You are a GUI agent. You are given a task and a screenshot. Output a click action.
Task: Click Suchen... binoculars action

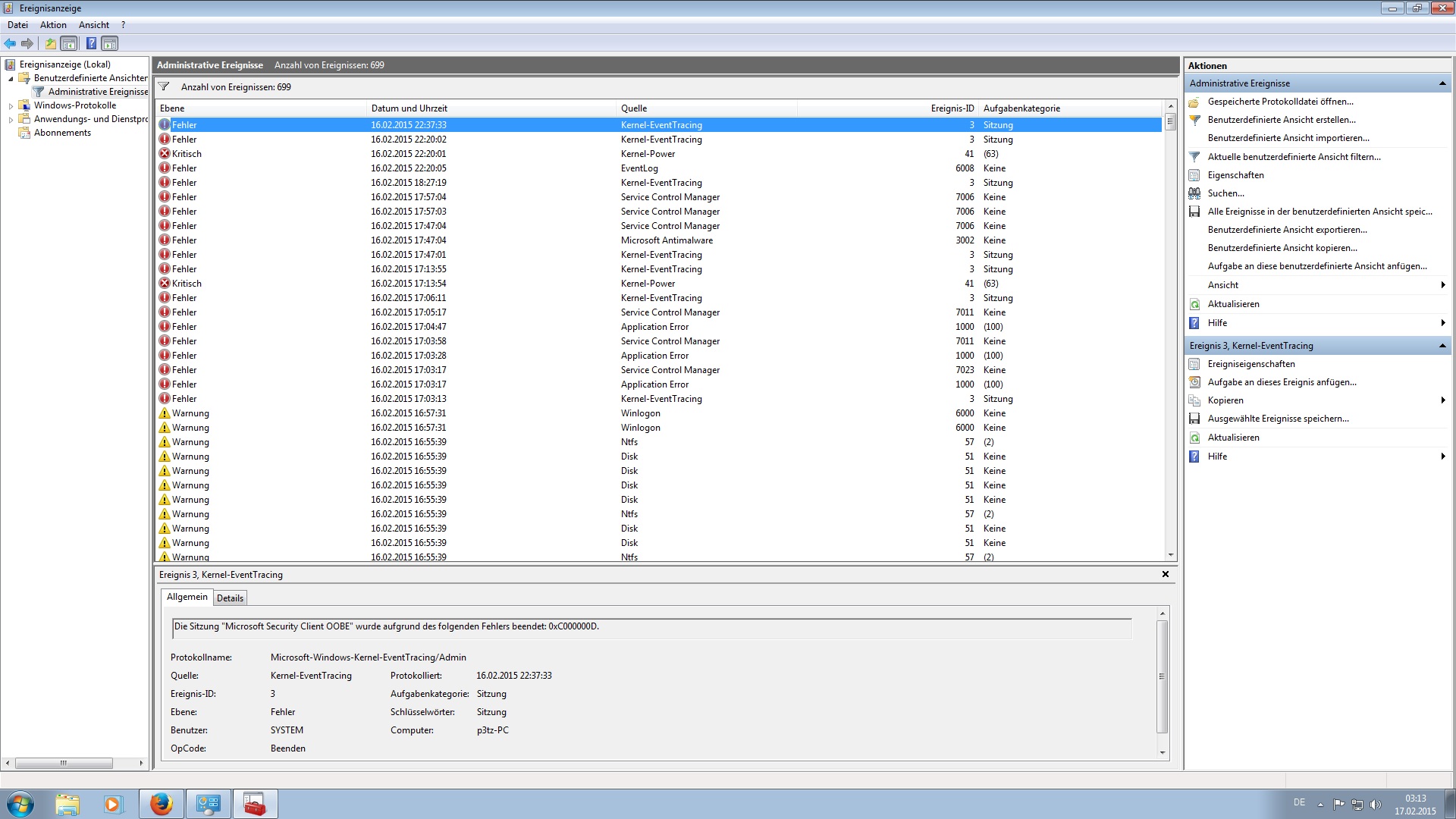tap(1225, 193)
